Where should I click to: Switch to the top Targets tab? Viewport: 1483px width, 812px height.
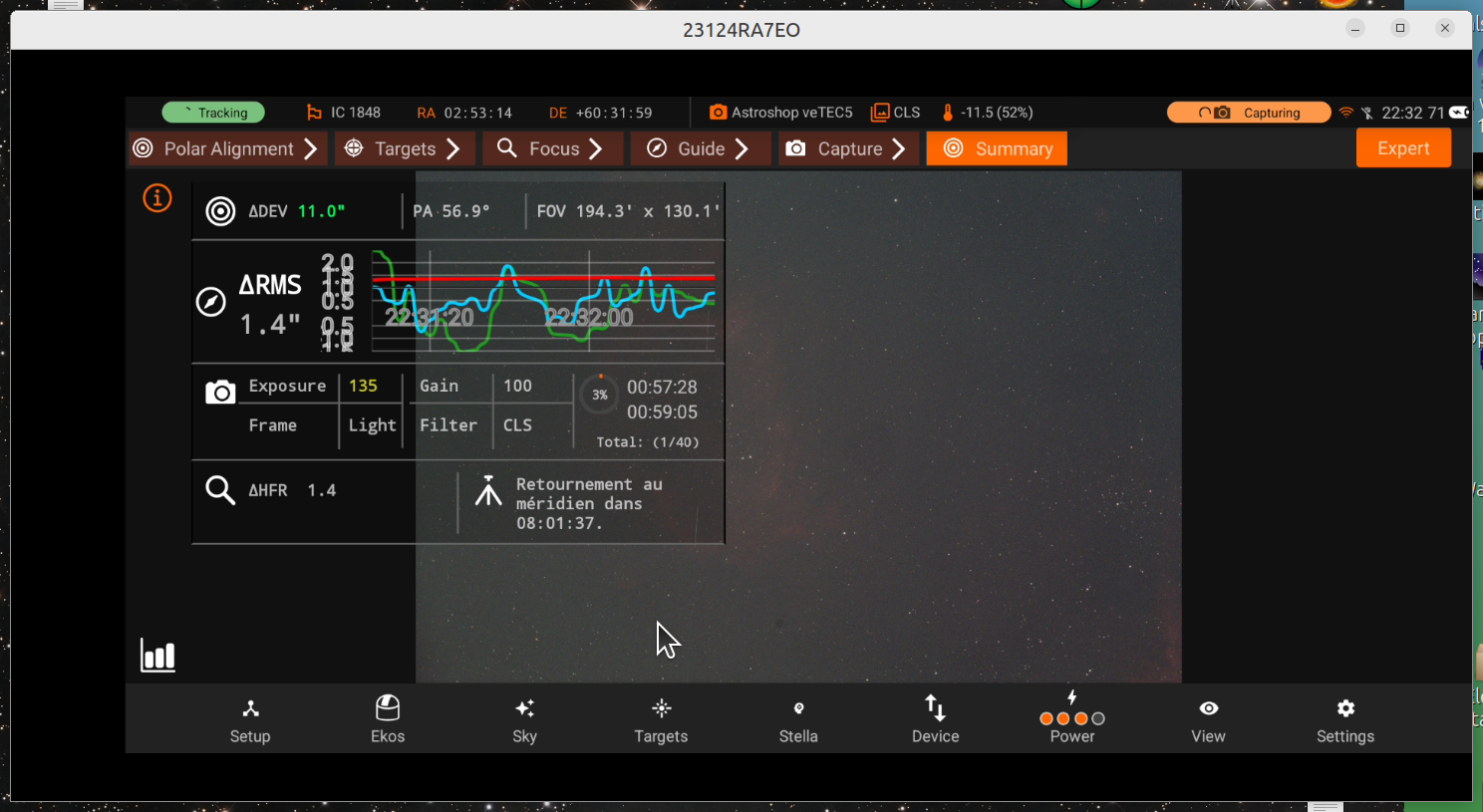click(403, 148)
